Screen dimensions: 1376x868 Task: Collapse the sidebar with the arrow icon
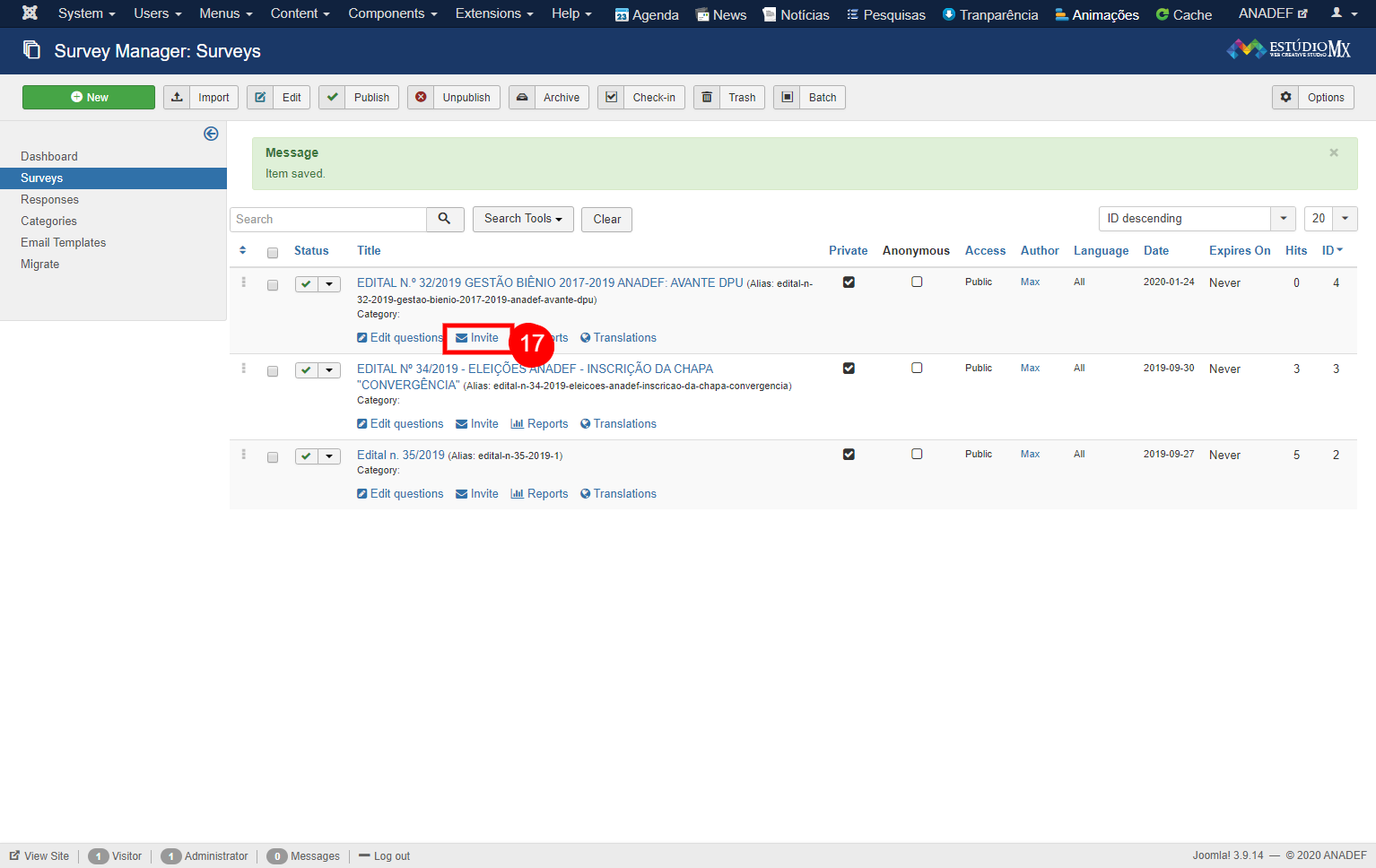click(211, 134)
